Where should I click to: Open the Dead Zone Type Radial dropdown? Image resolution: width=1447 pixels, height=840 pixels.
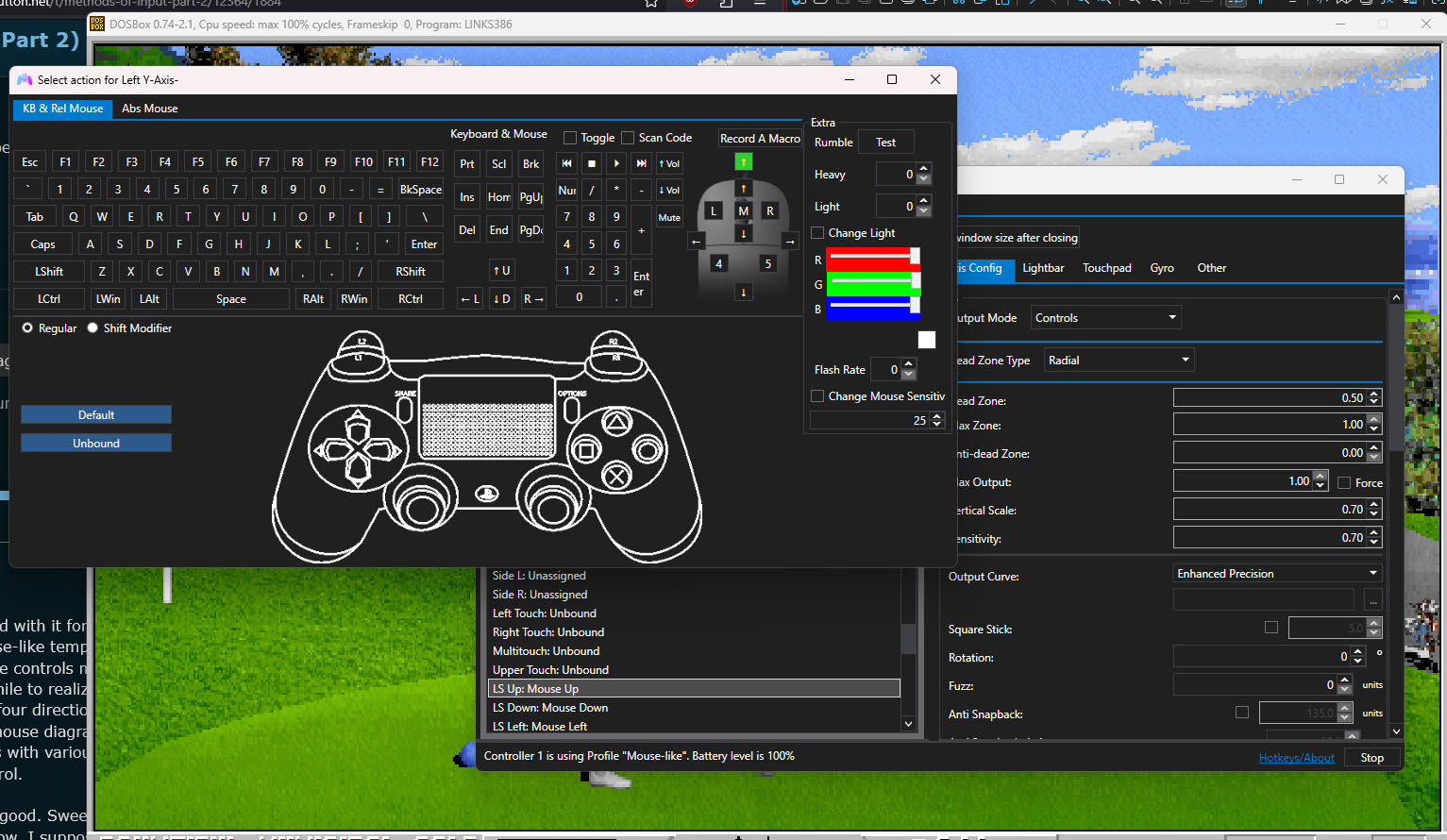1119,361
